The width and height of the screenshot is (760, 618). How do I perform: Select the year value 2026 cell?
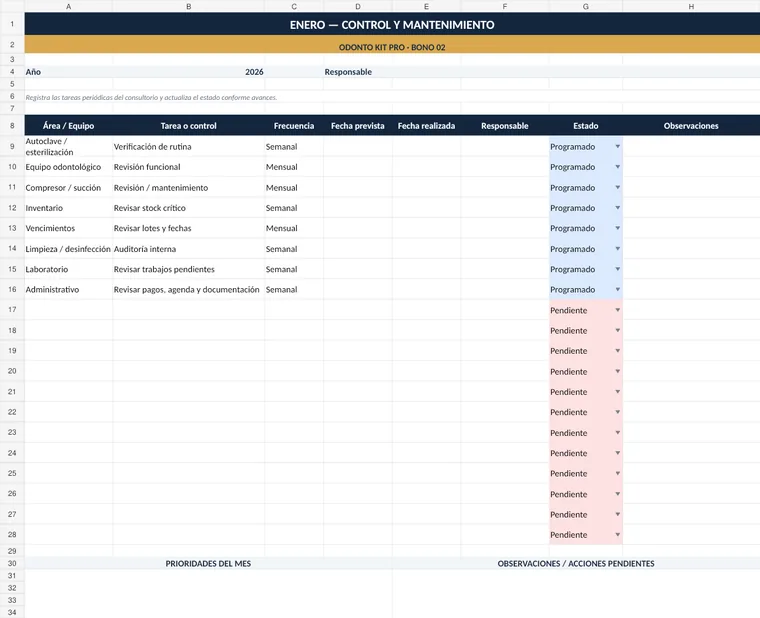tap(189, 72)
